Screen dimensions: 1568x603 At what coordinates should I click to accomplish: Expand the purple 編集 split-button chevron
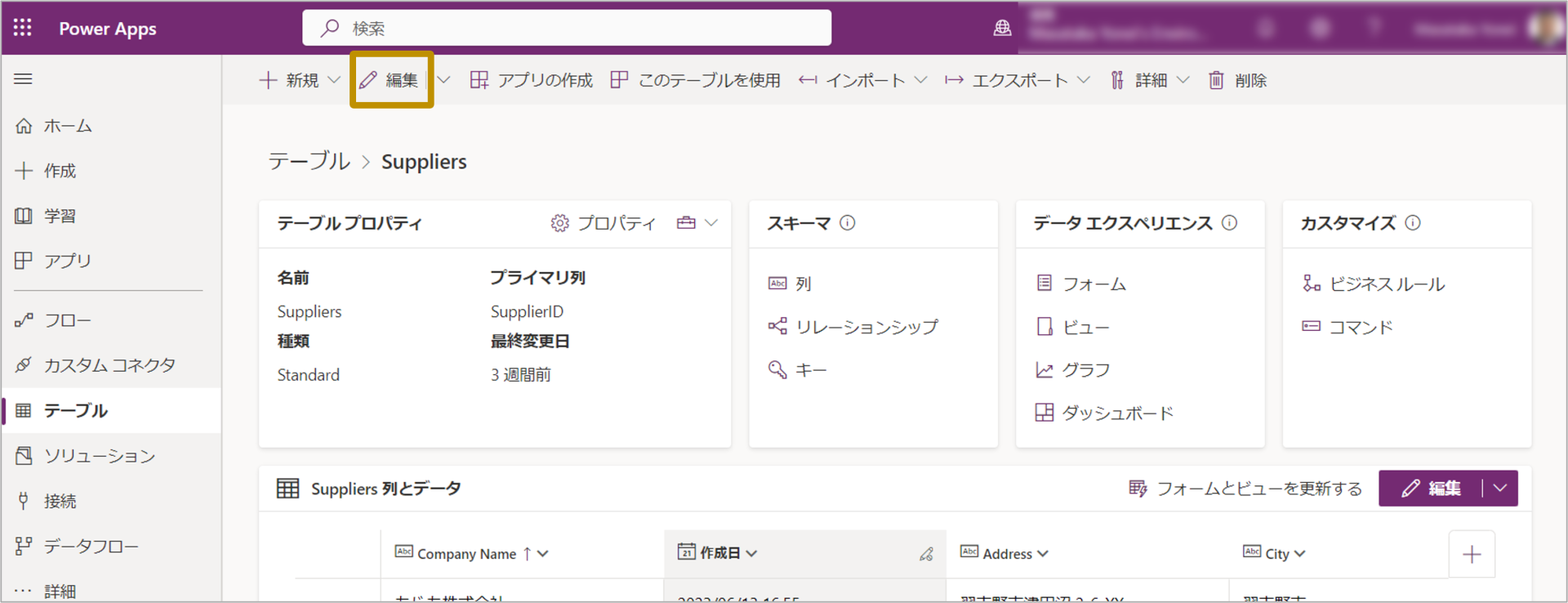tap(1500, 489)
